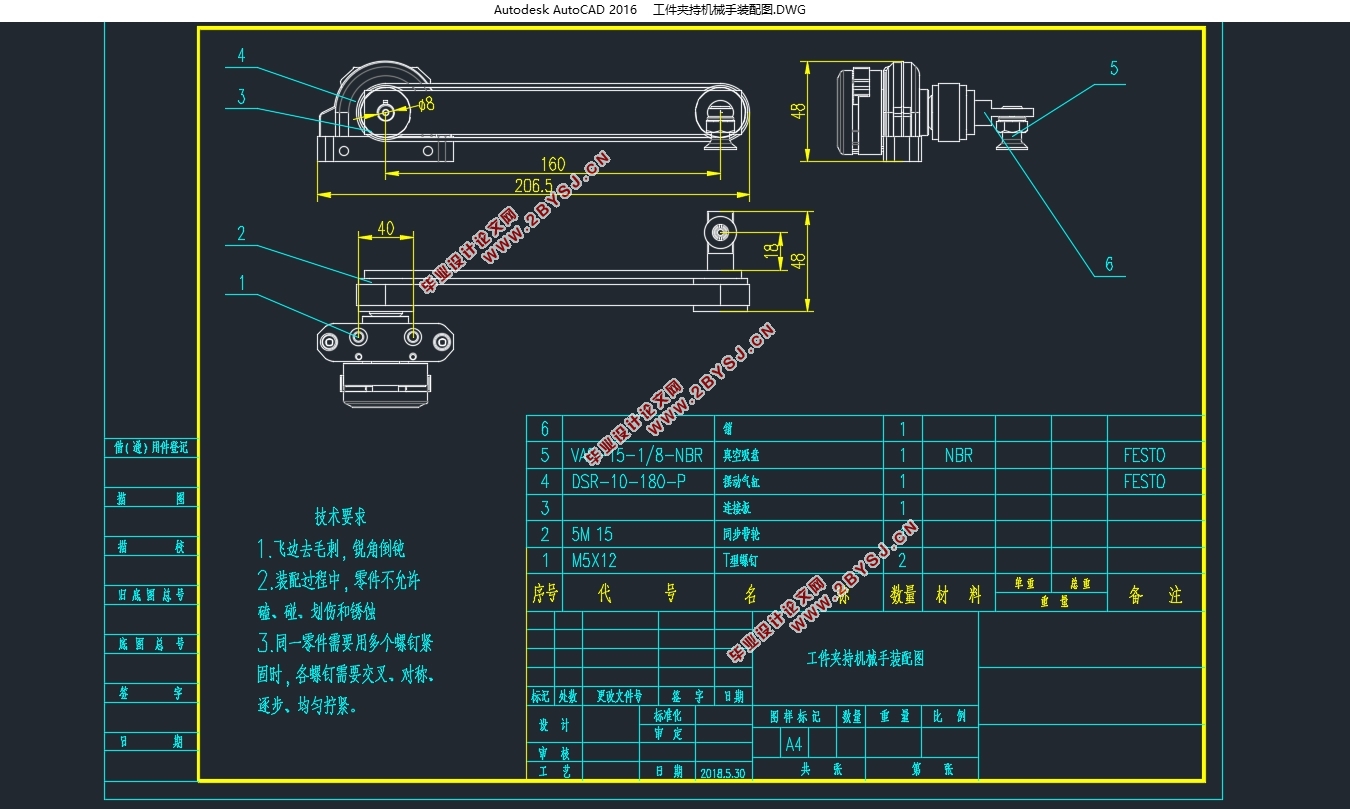1350x809 pixels.
Task: Select part balloon number 6
Action: pyautogui.click(x=1109, y=265)
